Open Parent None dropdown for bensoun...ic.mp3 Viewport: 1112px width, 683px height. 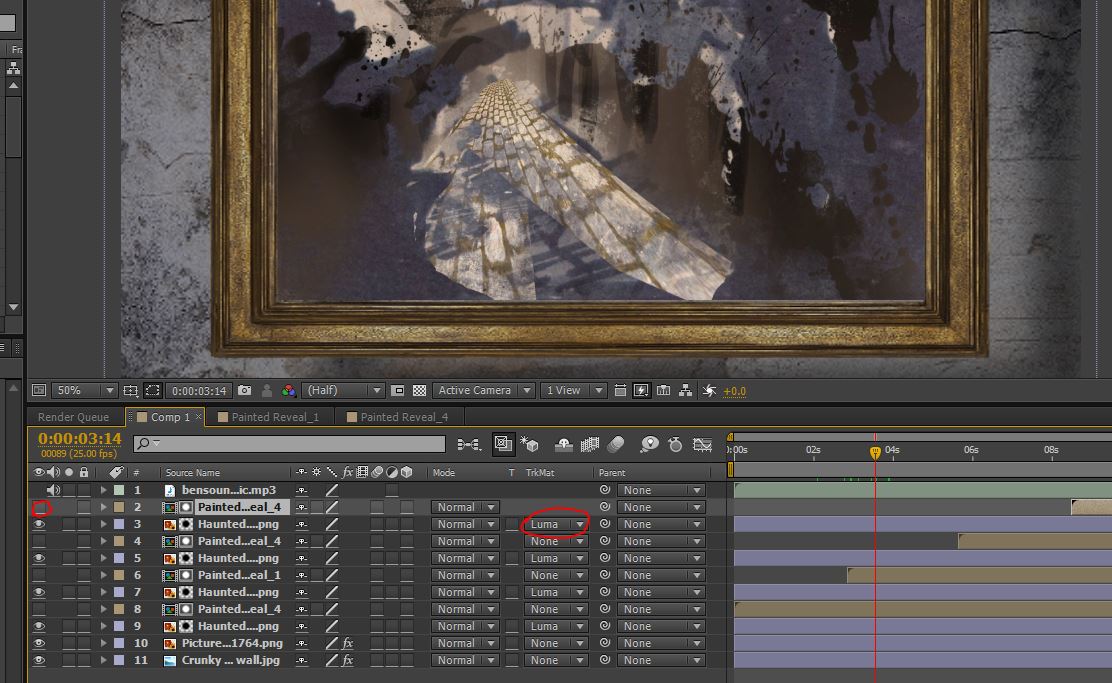pos(662,490)
